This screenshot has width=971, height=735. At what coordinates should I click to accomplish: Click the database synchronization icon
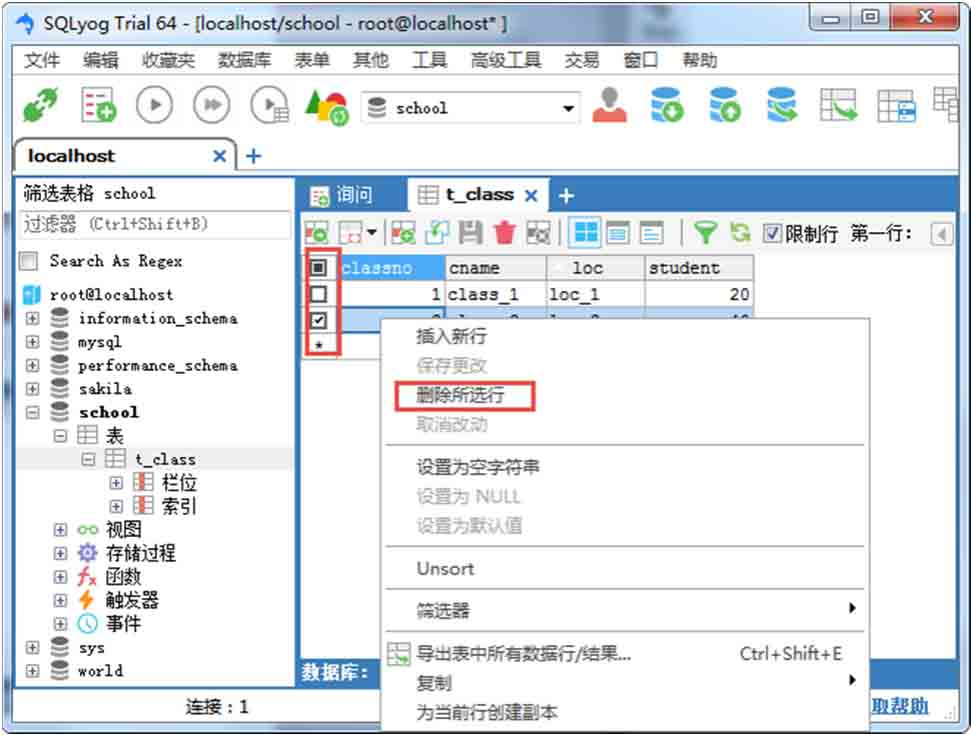click(x=782, y=104)
